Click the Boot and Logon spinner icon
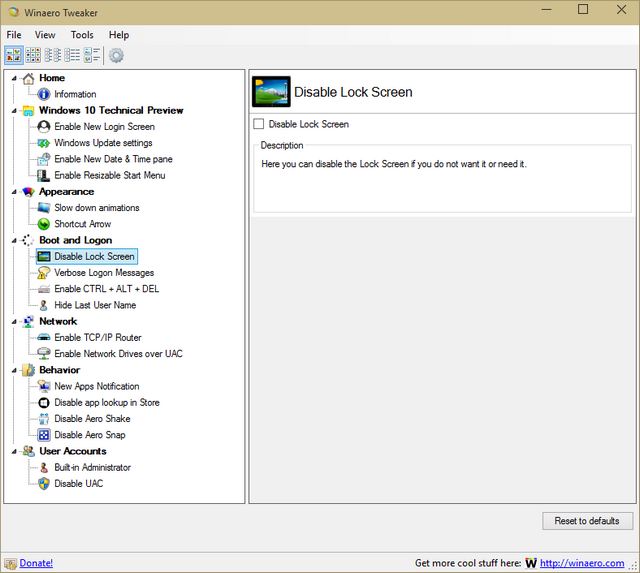This screenshot has width=640, height=573. click(28, 240)
